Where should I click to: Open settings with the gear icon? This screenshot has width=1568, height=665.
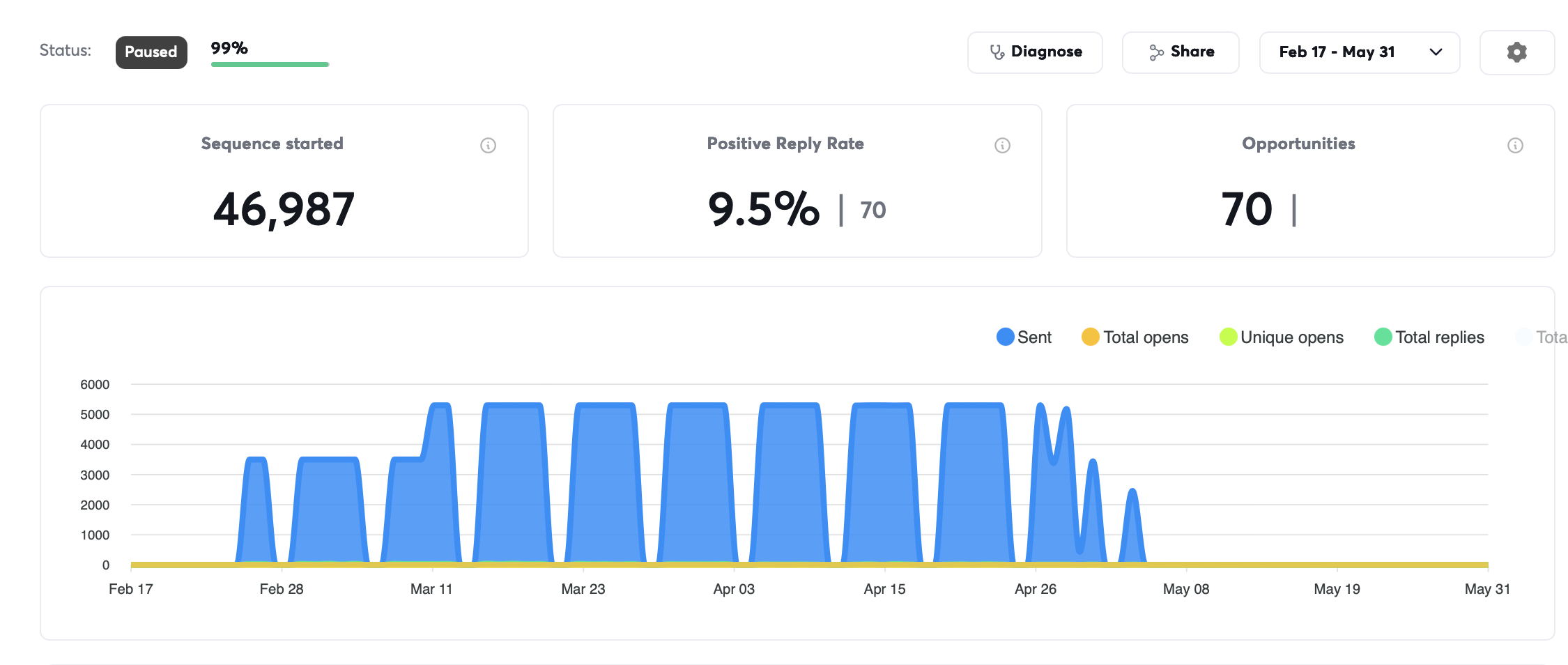click(1516, 52)
